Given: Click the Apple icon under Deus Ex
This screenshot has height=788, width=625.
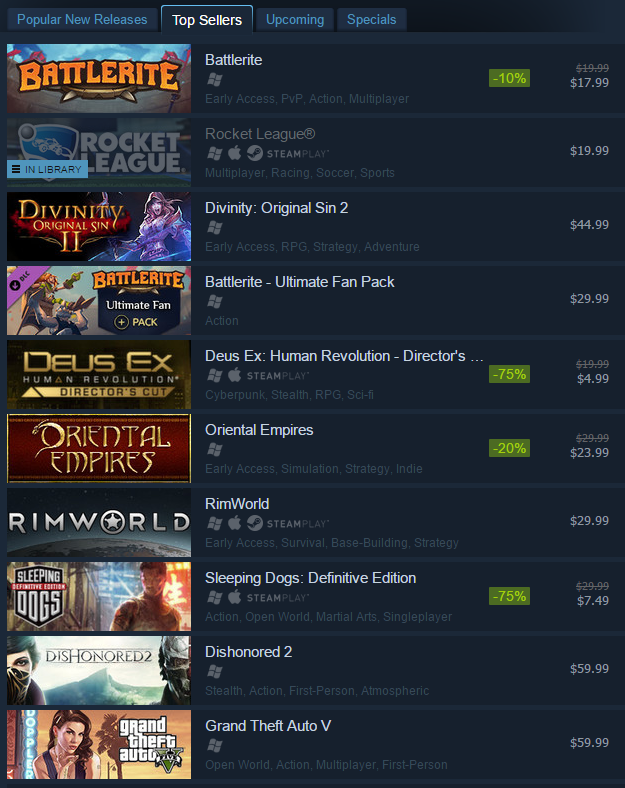Looking at the screenshot, I should tap(234, 375).
